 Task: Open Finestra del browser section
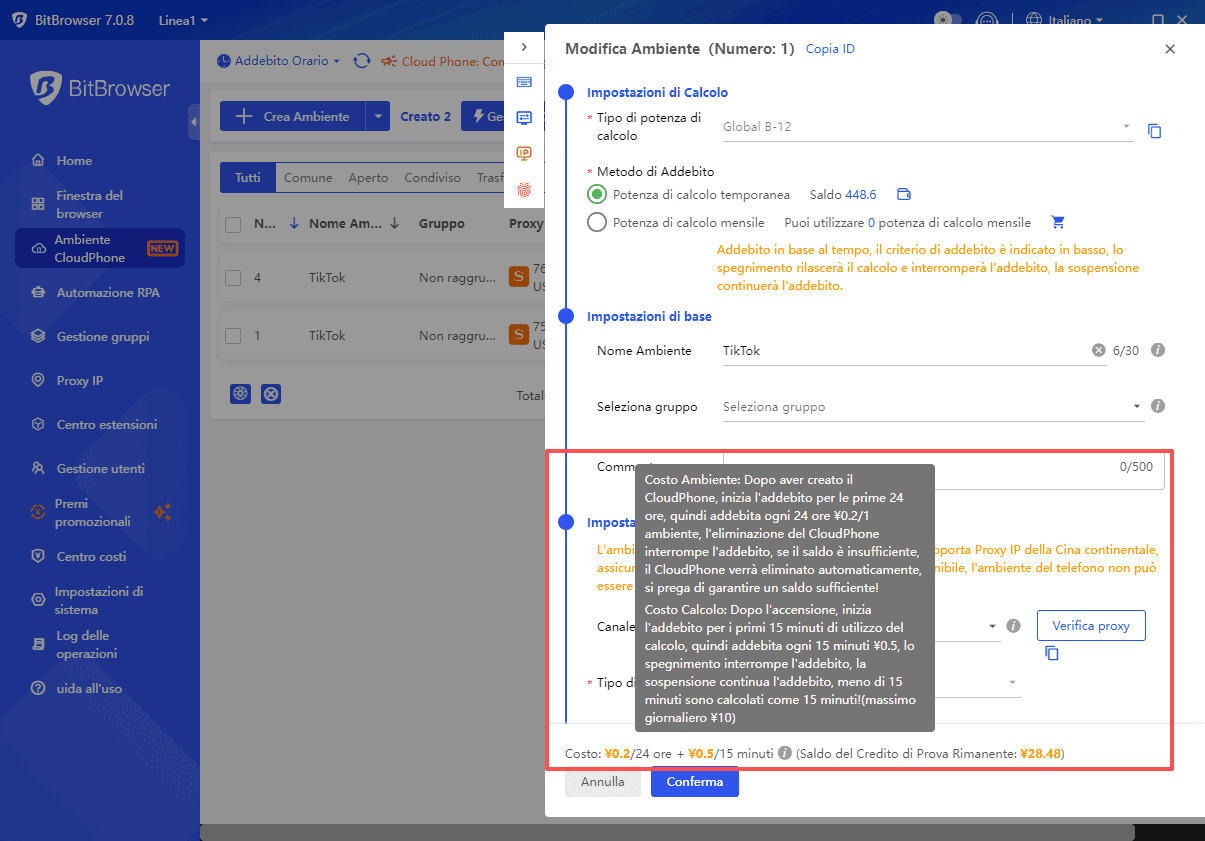(x=89, y=204)
